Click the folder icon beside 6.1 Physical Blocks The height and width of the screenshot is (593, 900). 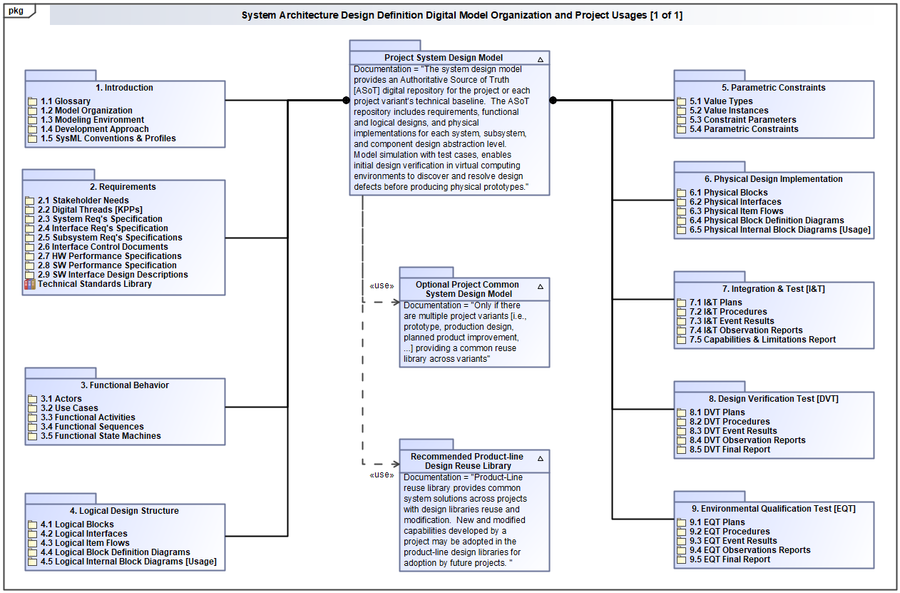click(x=682, y=193)
